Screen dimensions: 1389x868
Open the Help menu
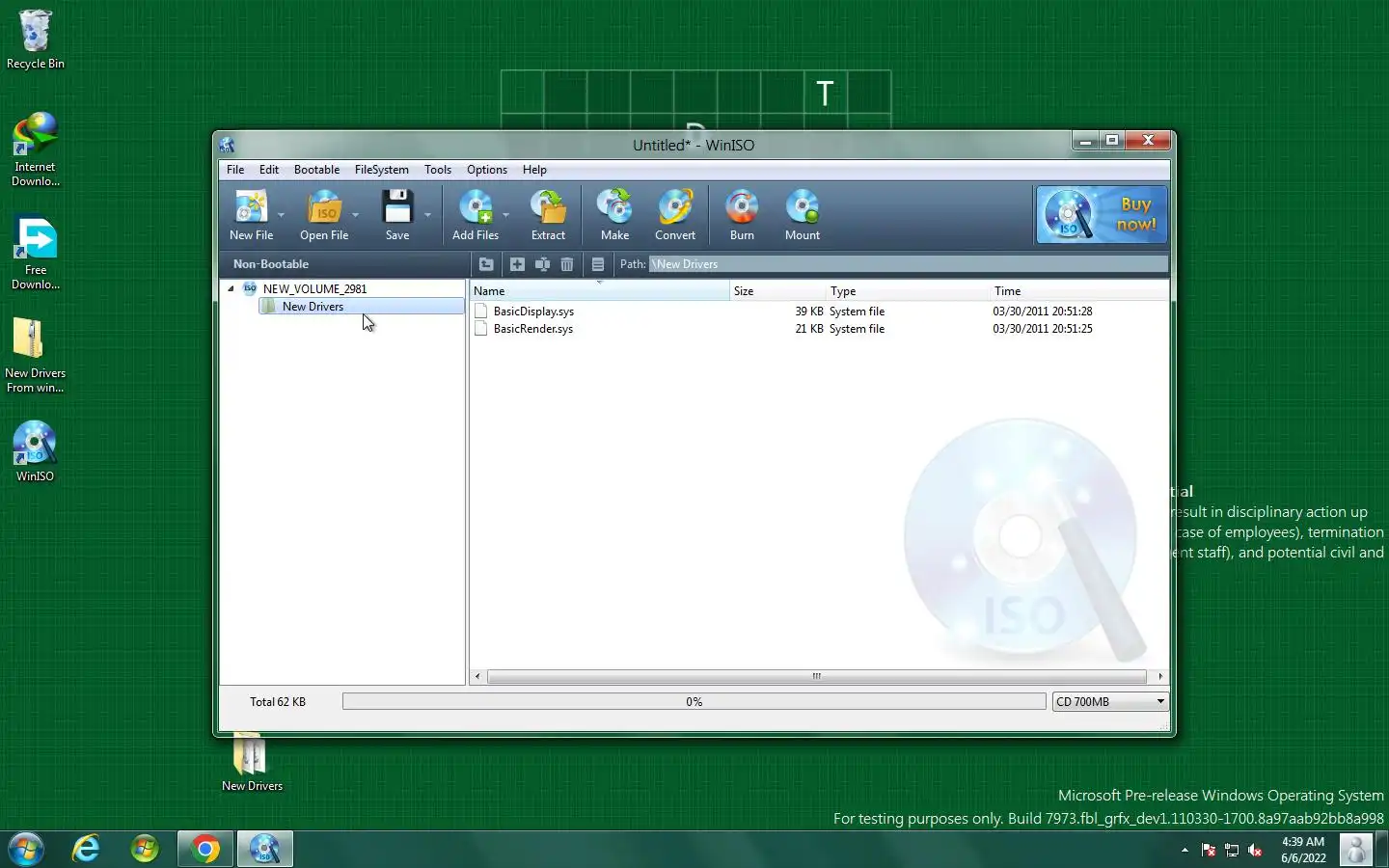534,170
